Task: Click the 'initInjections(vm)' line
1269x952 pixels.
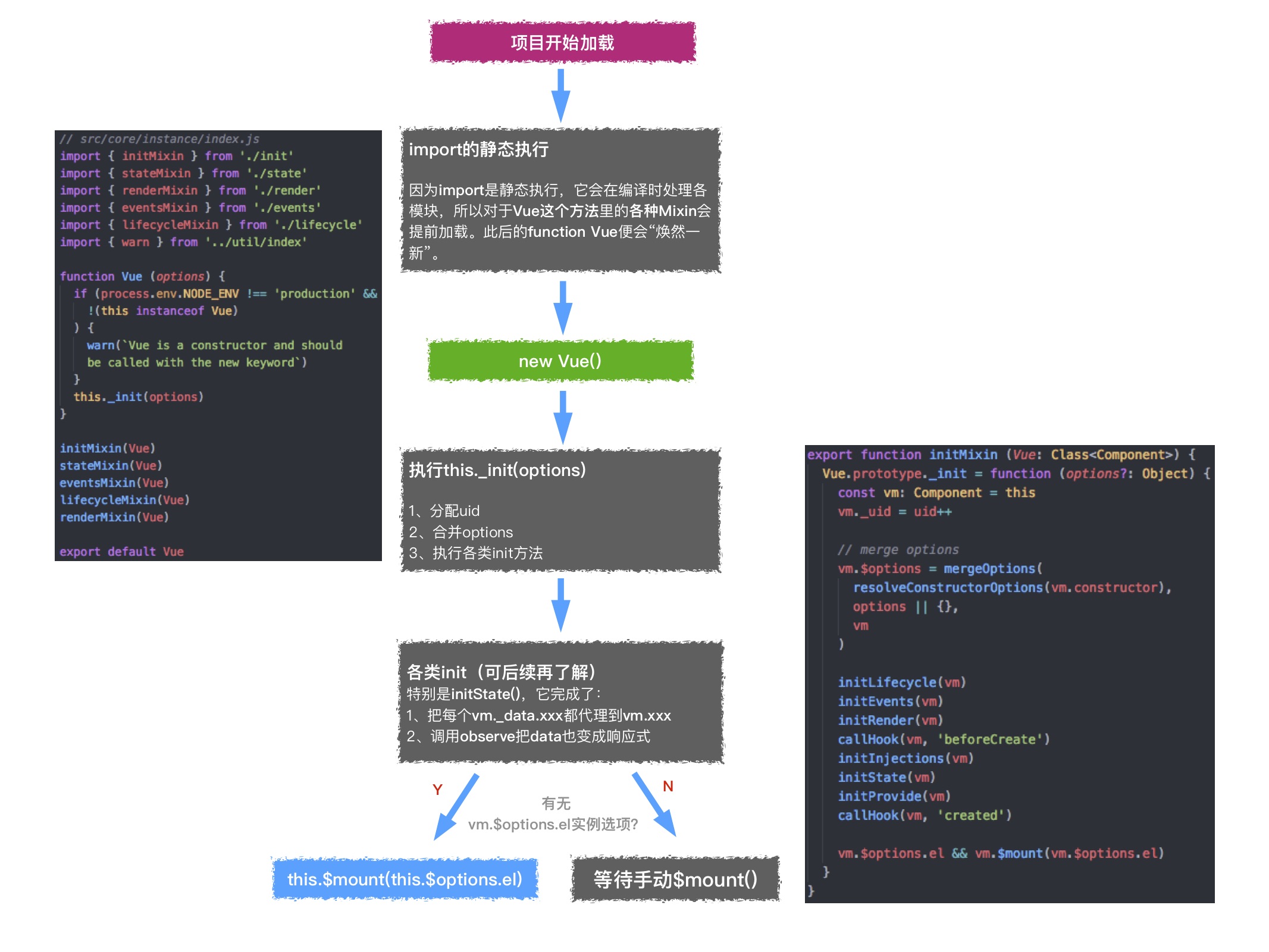Action: point(906,759)
